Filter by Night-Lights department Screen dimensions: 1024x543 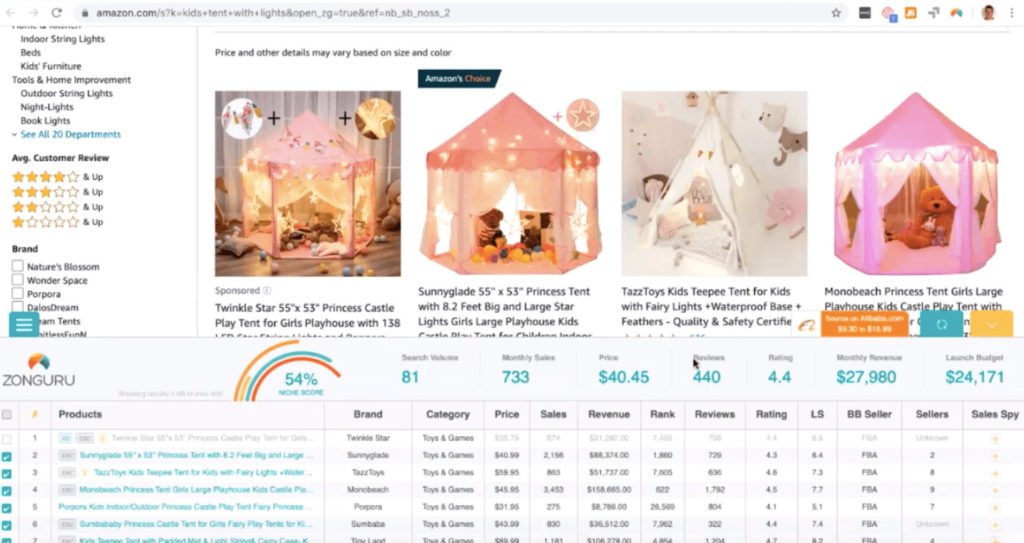click(x=47, y=107)
